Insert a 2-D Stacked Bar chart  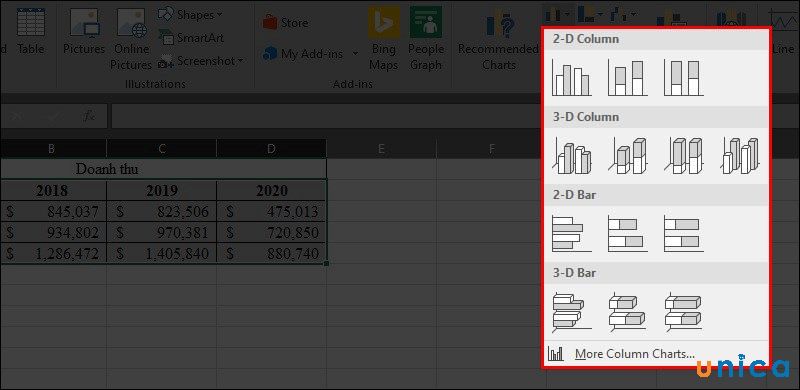click(628, 234)
